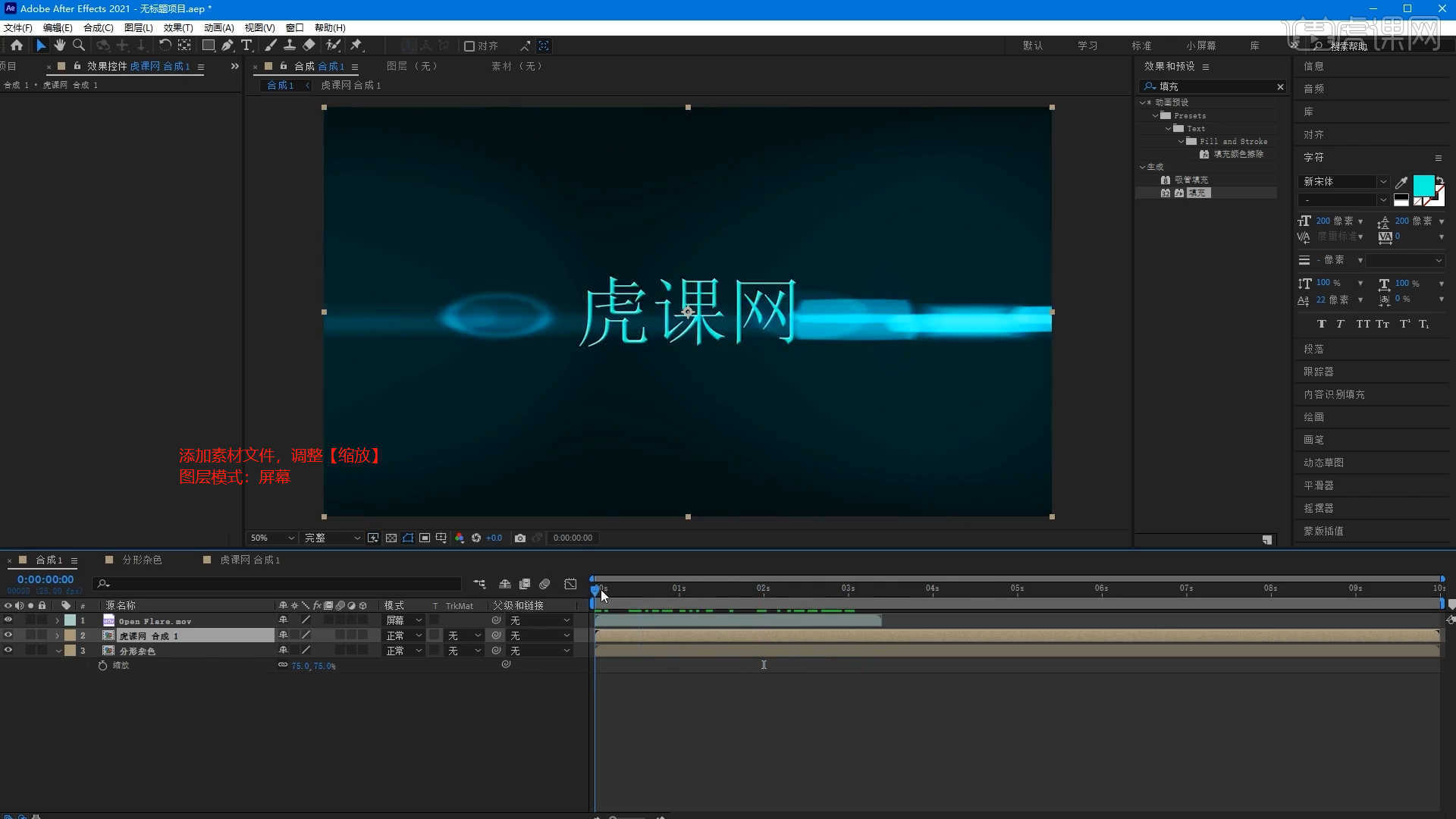
Task: Open the 效果(T) menu
Action: pos(178,27)
